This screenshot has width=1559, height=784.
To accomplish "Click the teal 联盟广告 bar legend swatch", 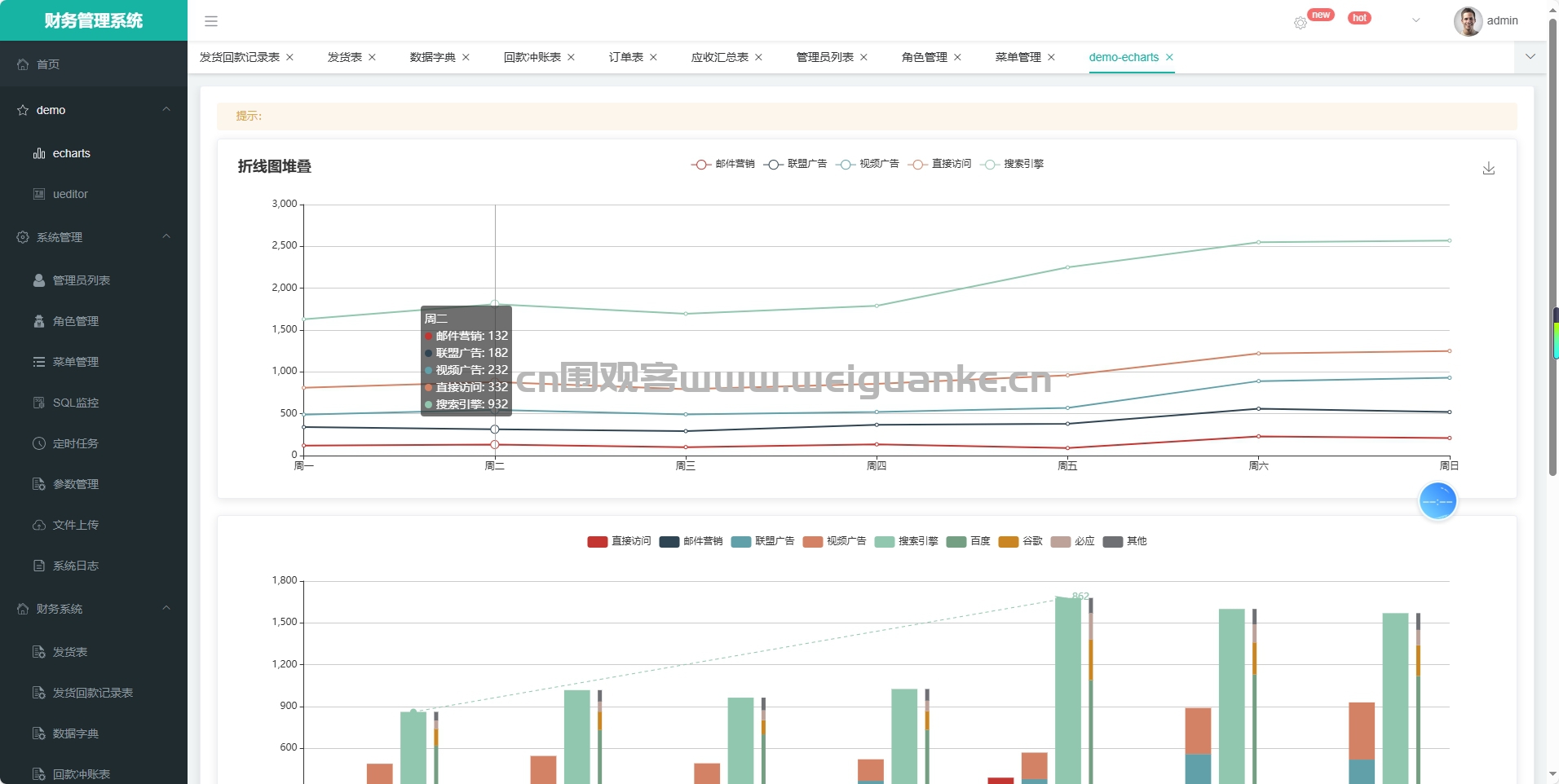I will point(741,542).
